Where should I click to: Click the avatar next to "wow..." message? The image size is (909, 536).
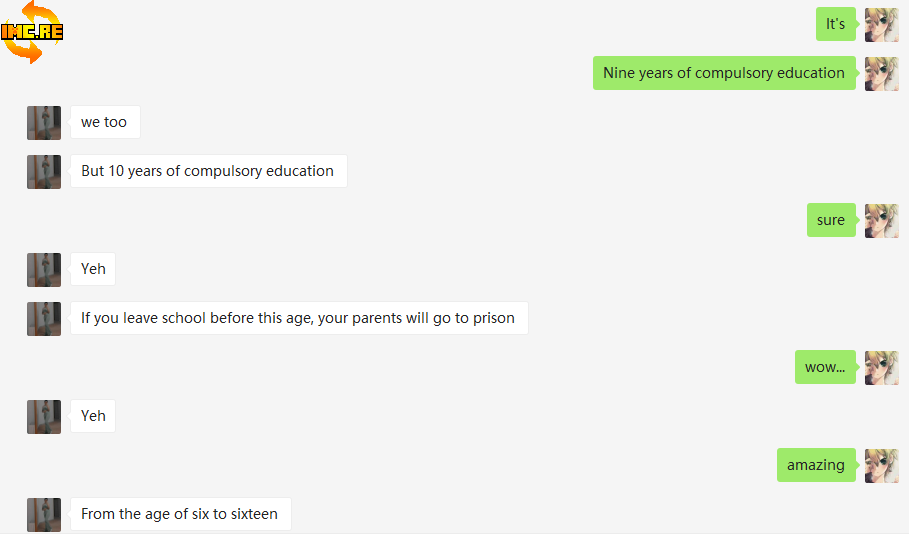point(881,368)
